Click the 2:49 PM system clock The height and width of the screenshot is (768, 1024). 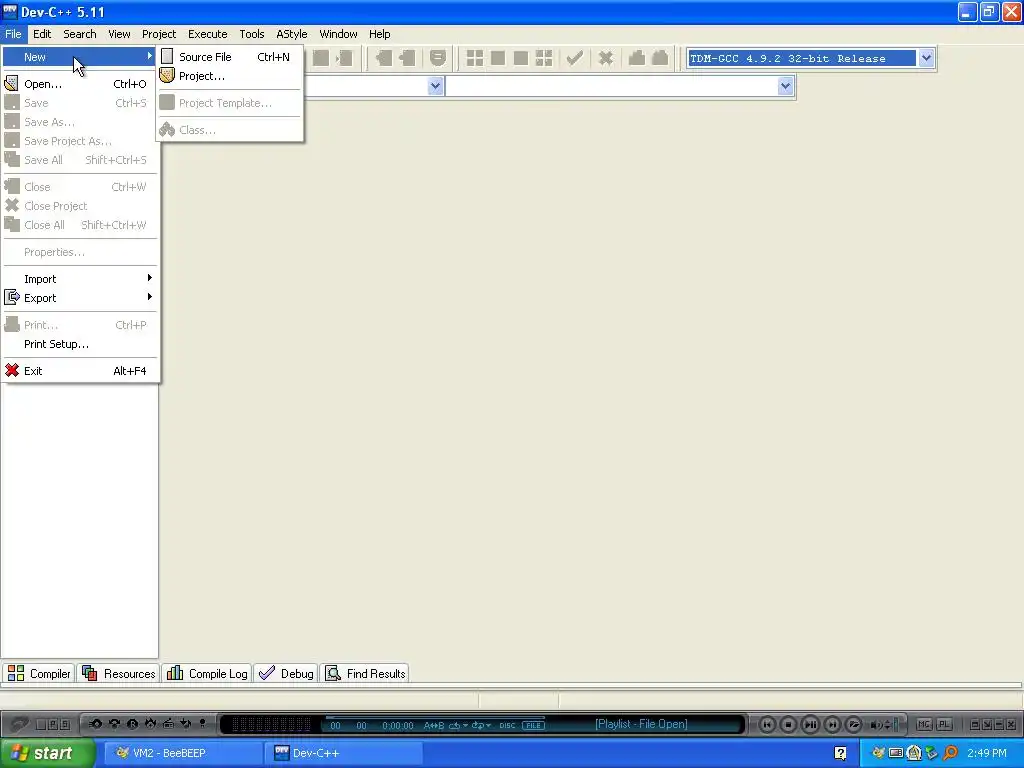coord(987,753)
